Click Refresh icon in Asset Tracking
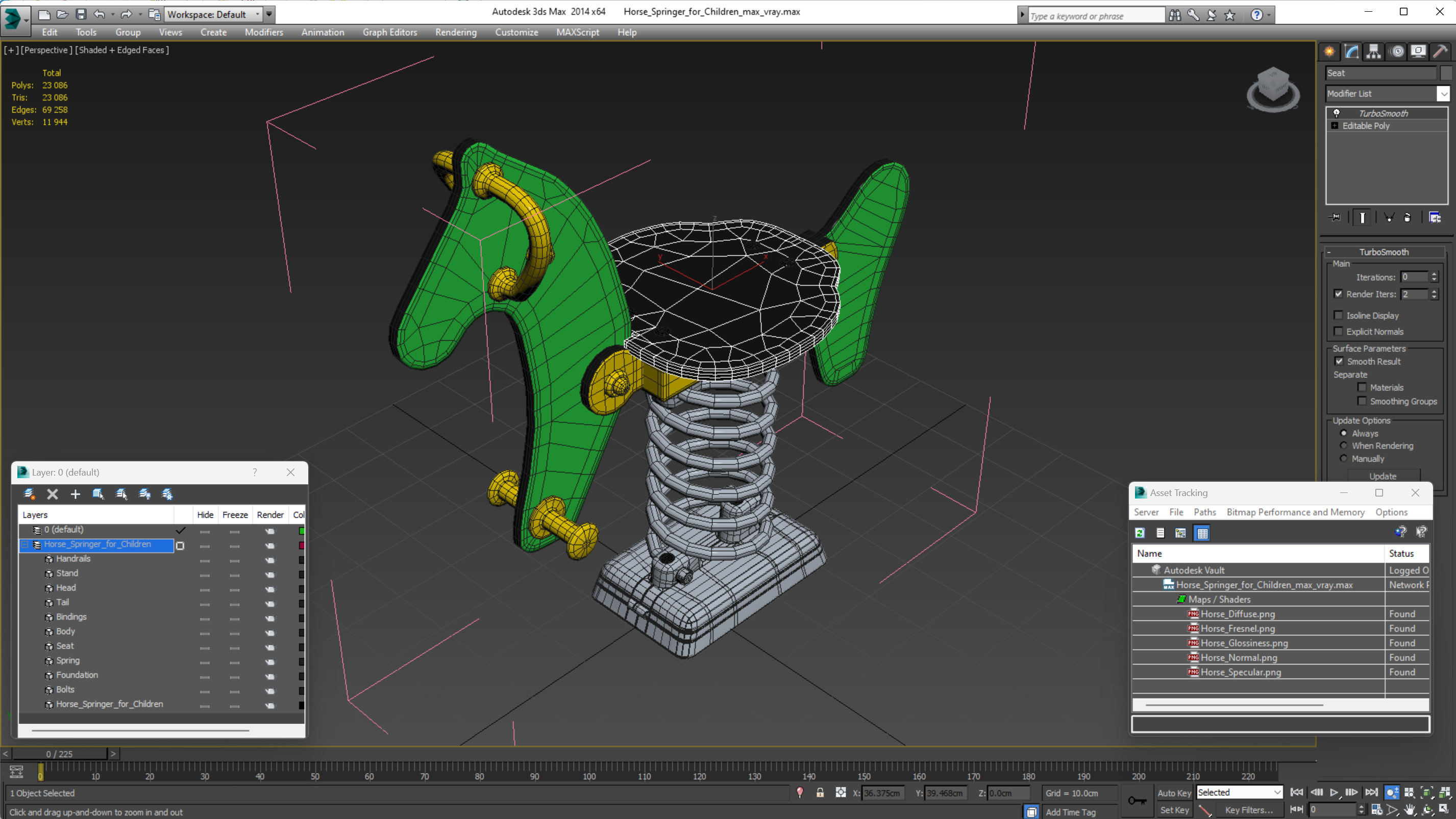 pyautogui.click(x=1140, y=533)
